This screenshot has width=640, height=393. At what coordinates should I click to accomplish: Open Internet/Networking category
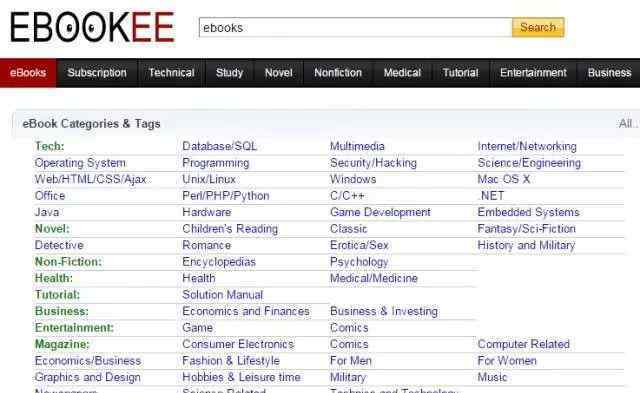527,146
